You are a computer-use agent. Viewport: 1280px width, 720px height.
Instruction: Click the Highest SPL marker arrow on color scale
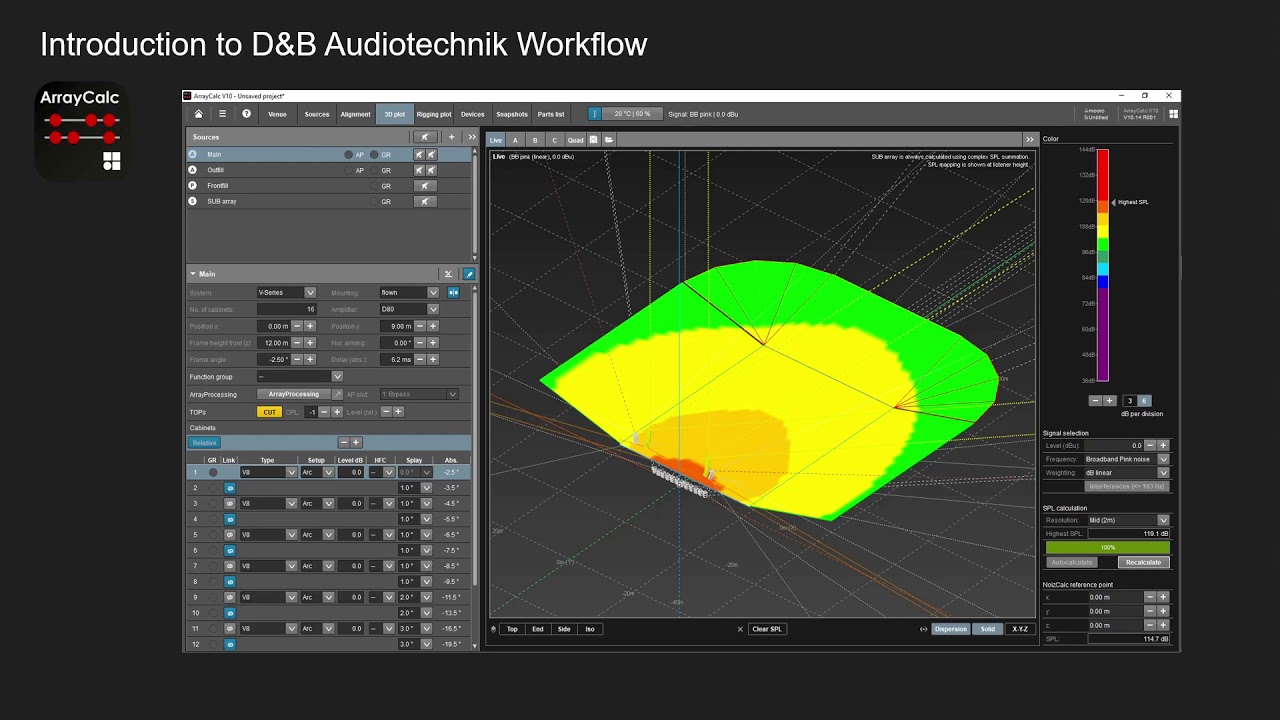coord(1113,202)
